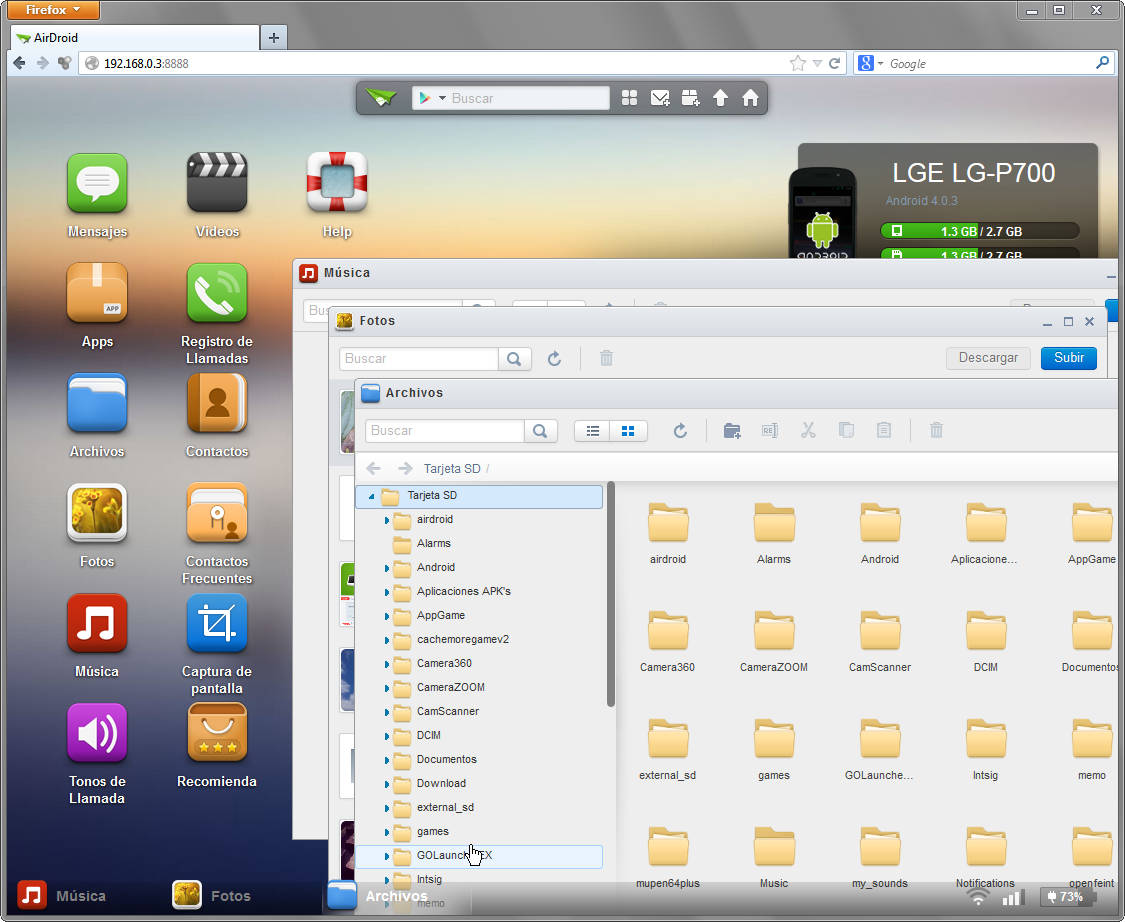This screenshot has width=1125, height=922.
Task: Open a new browser tab
Action: click(273, 37)
